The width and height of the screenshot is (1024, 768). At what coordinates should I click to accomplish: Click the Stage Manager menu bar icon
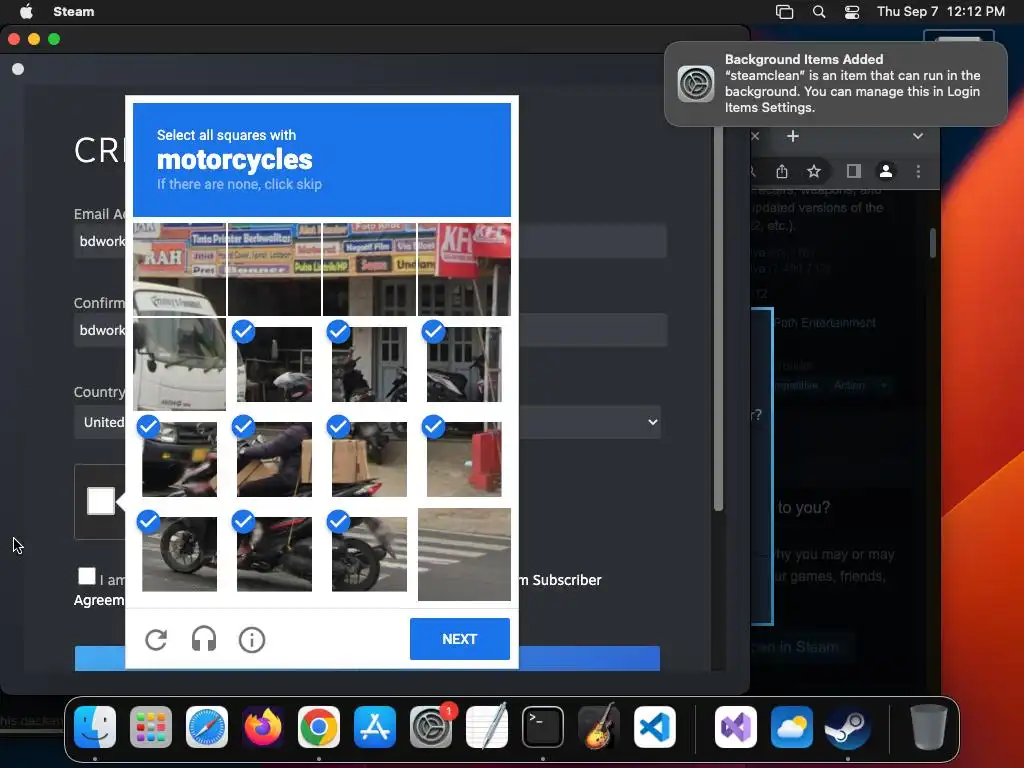pyautogui.click(x=784, y=12)
